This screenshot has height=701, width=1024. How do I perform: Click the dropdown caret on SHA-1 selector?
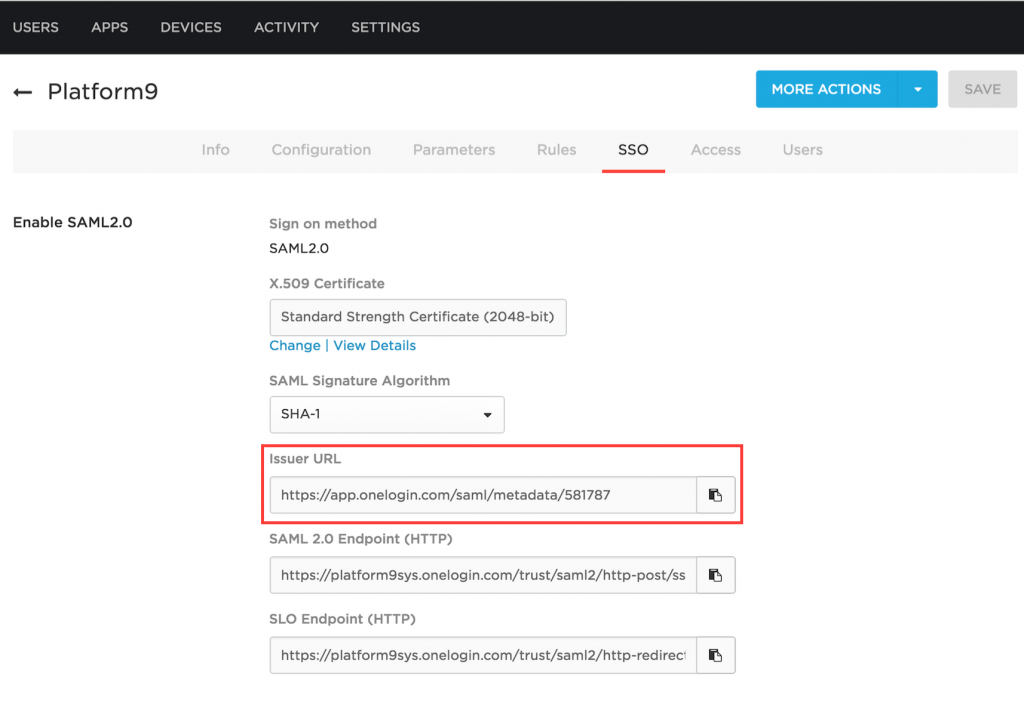click(488, 414)
